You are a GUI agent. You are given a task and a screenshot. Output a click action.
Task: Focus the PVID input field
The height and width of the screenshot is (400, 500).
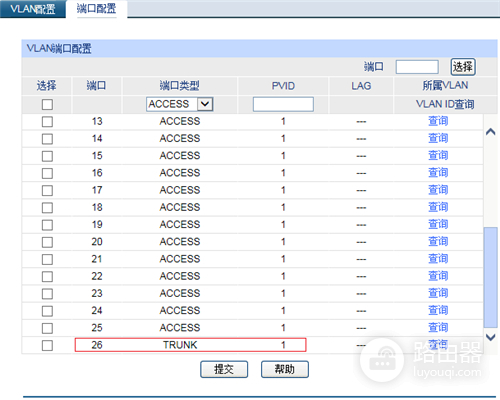[283, 104]
